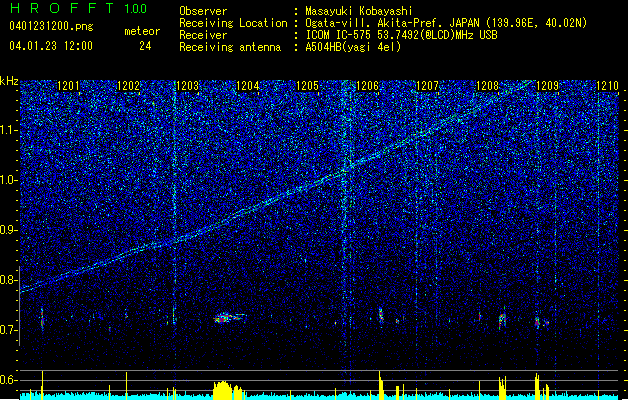Click the "Observer" field label
Viewport: 629px width, 400px height.
pos(203,11)
